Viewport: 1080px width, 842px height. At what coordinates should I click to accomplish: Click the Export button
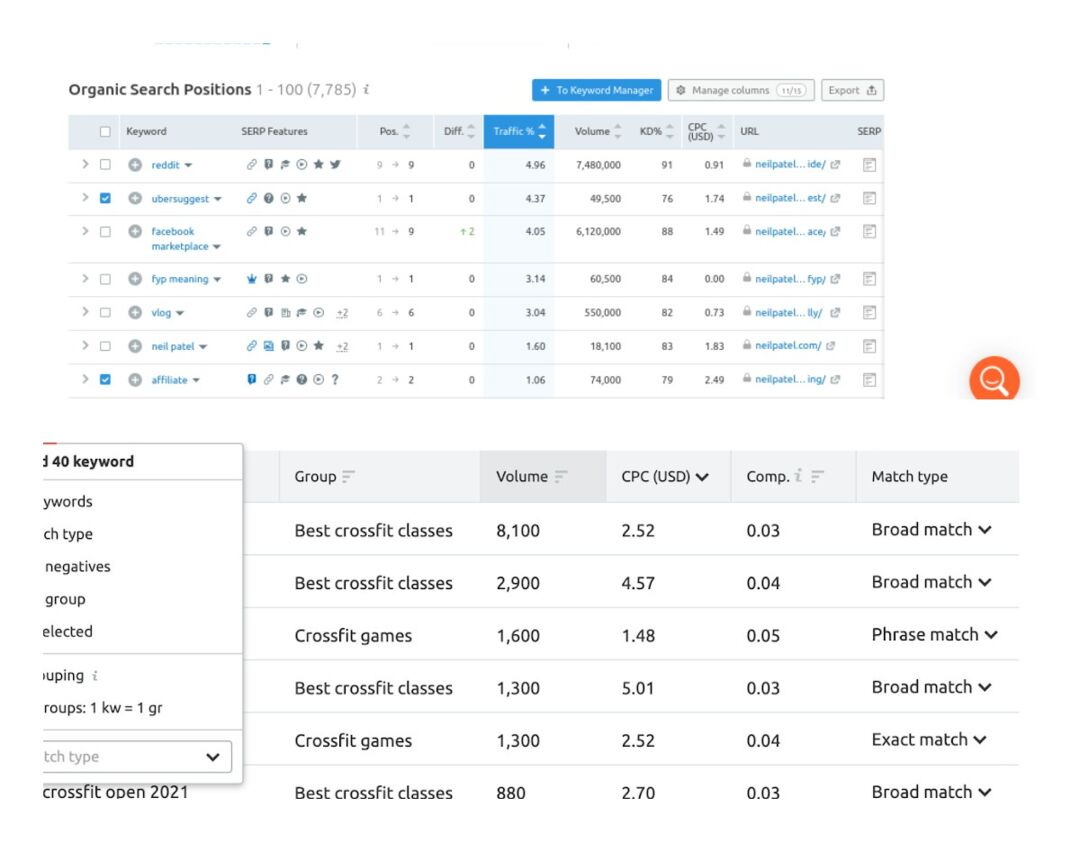coord(852,90)
